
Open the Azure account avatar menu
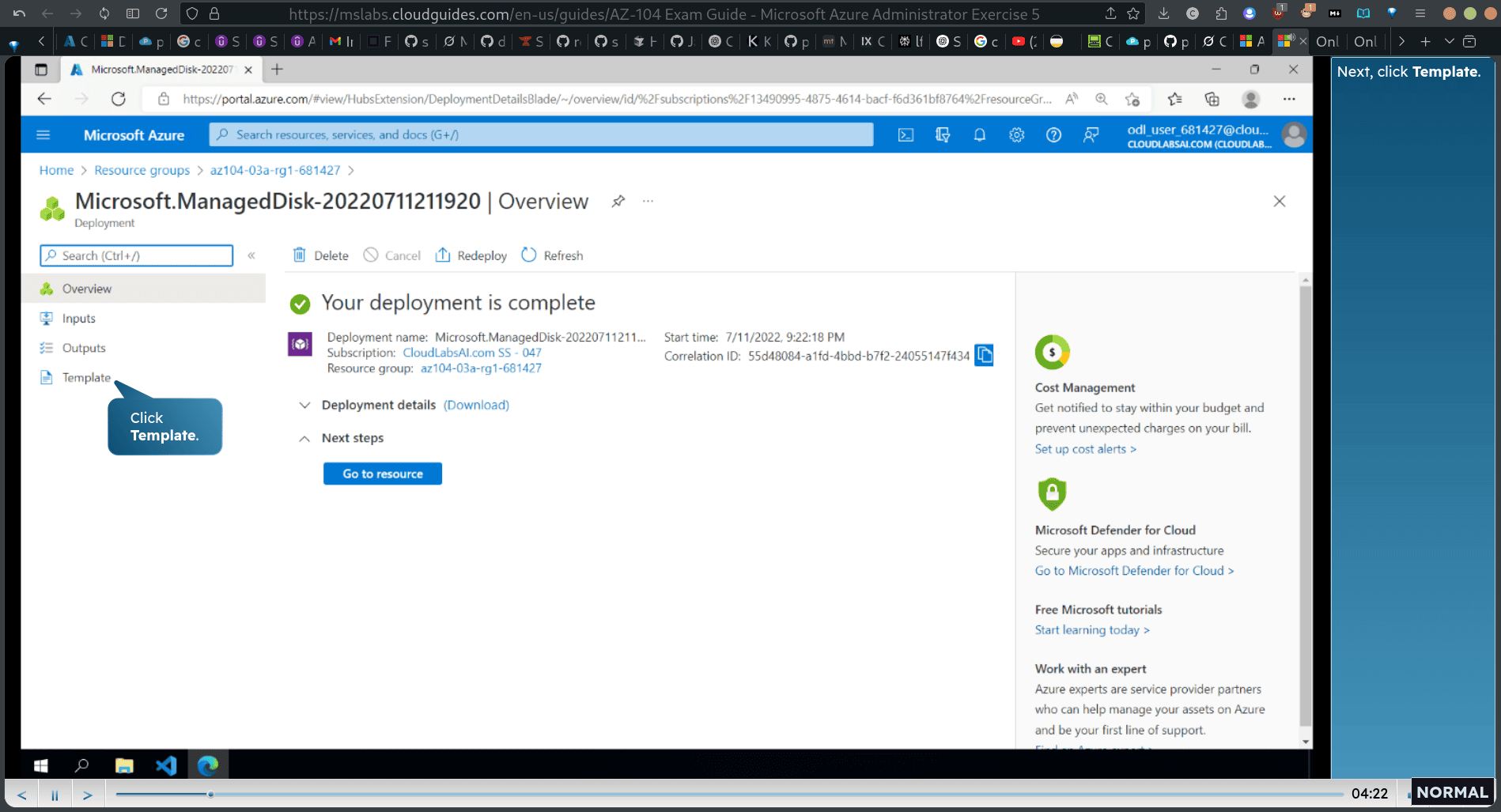1294,135
